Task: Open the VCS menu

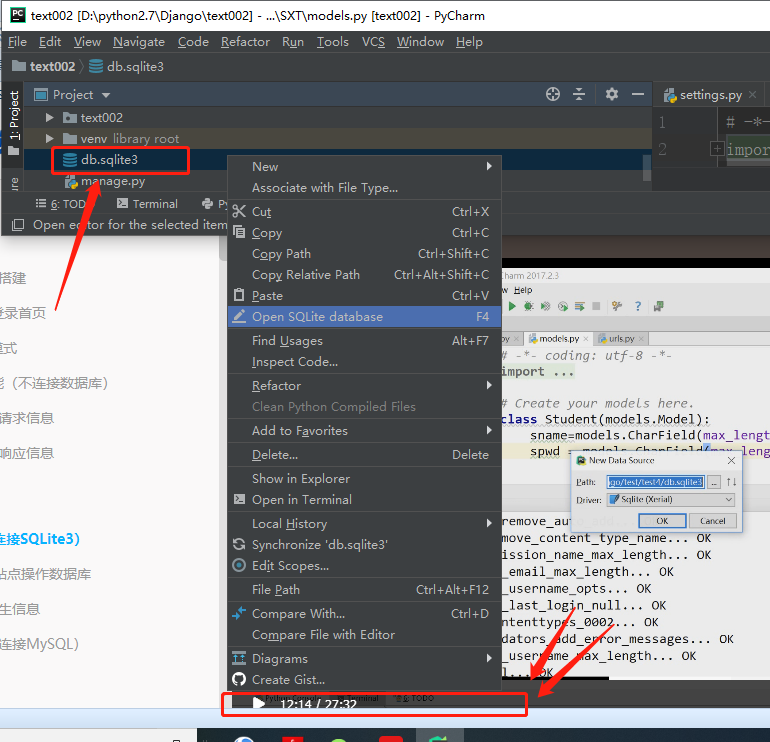Action: point(373,42)
